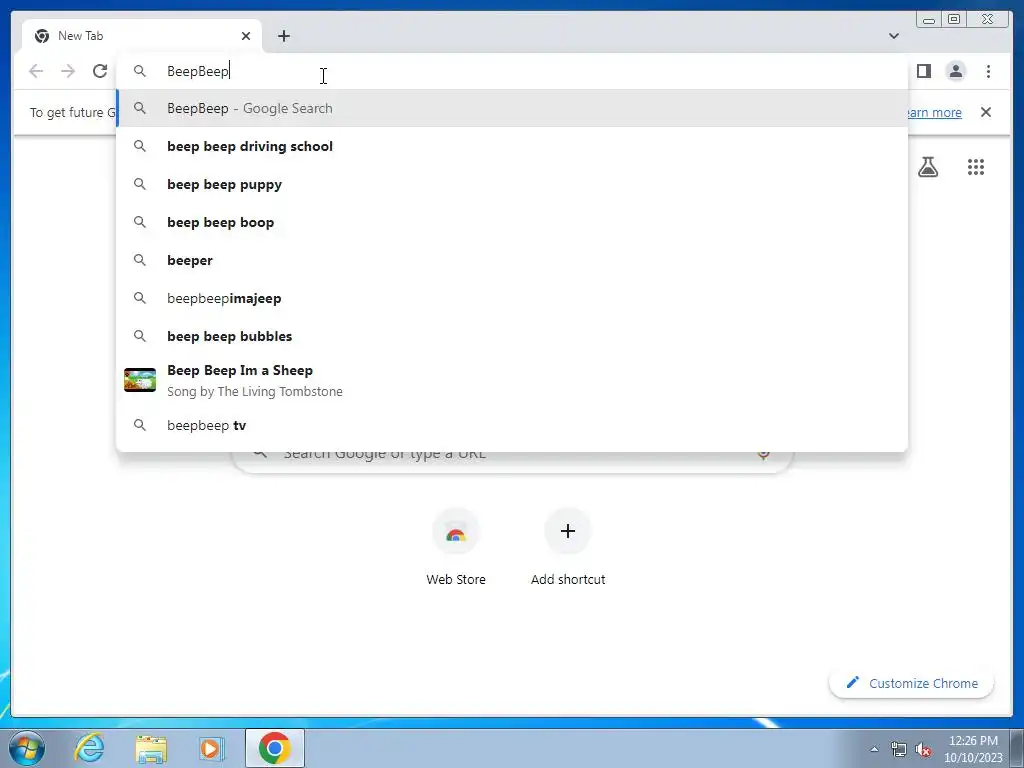Open the profile avatar menu
This screenshot has height=768, width=1024.
point(955,71)
